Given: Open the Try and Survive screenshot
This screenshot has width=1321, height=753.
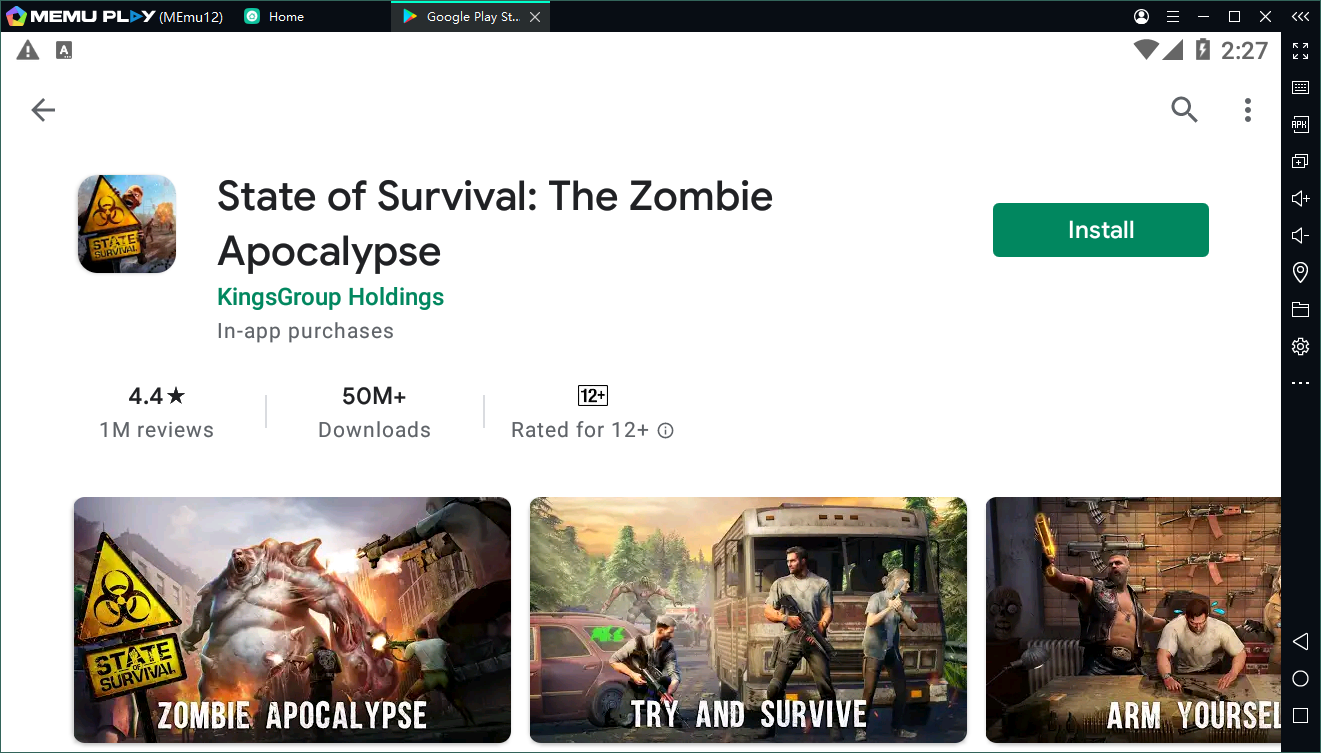Looking at the screenshot, I should tap(748, 620).
